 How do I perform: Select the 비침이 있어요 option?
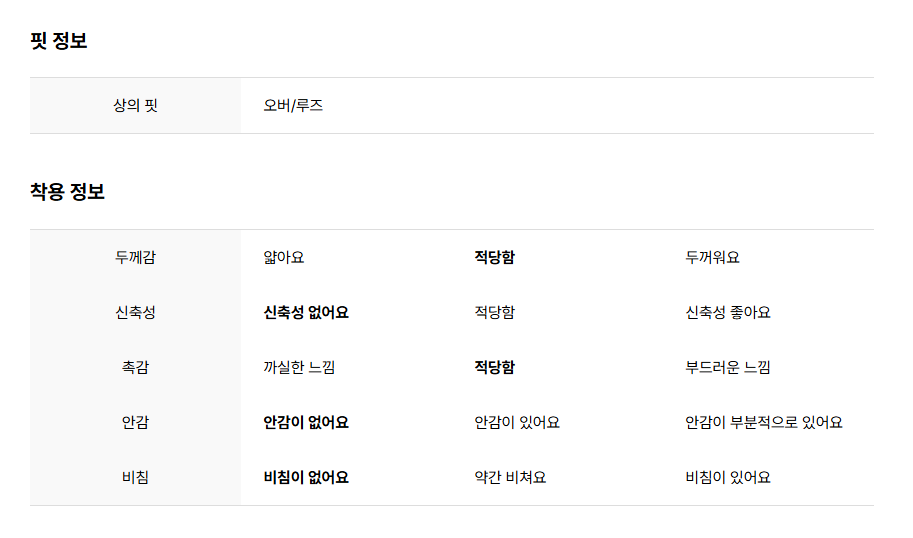click(728, 477)
